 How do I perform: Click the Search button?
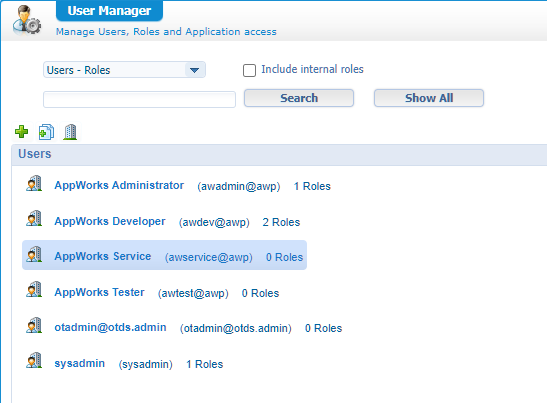(x=299, y=98)
